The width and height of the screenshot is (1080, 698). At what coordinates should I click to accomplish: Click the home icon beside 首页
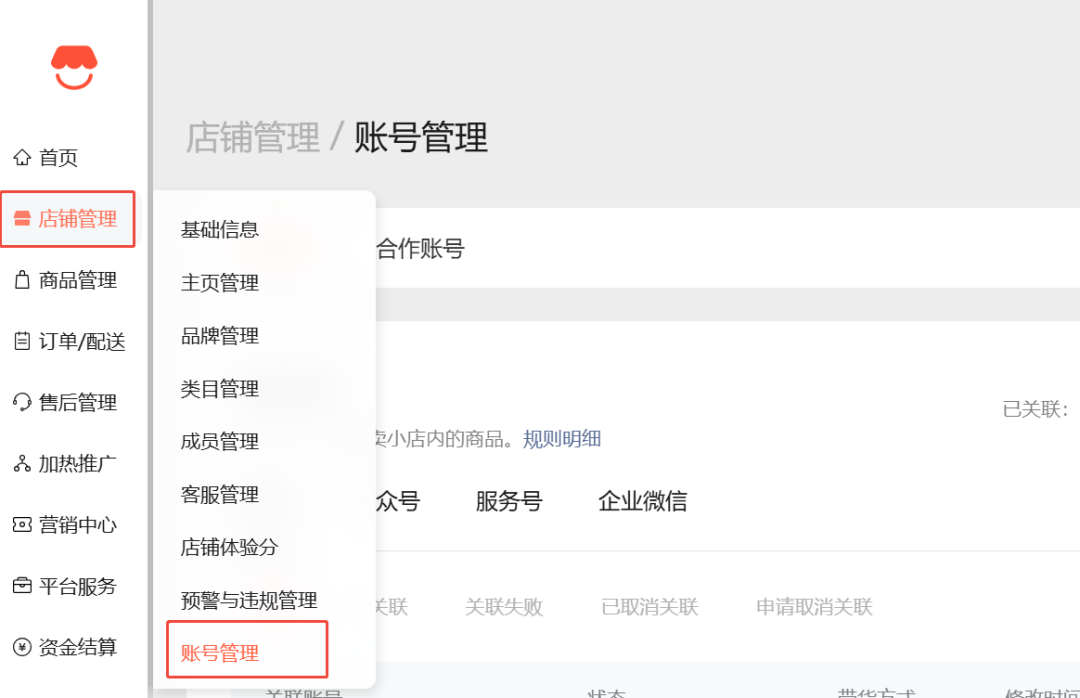click(x=22, y=158)
